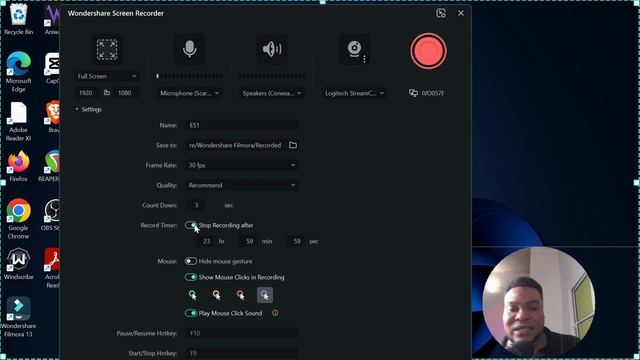Open the webcam three-dot options

[x=364, y=59]
